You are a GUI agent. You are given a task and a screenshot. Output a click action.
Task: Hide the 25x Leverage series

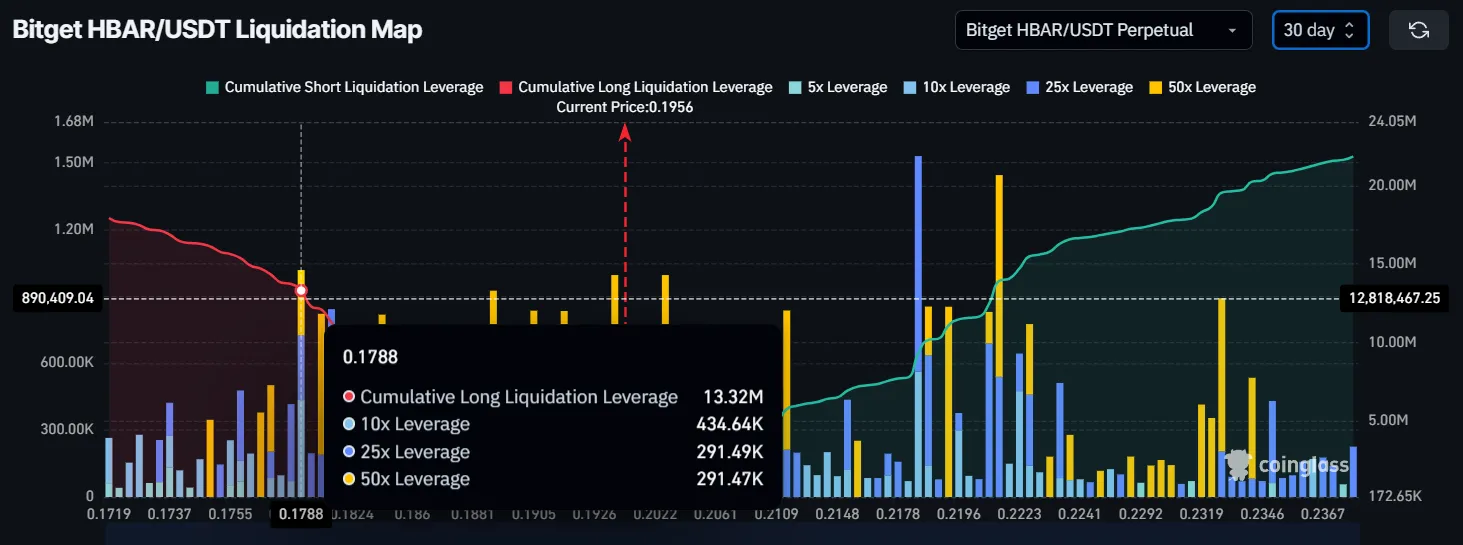click(x=1079, y=87)
